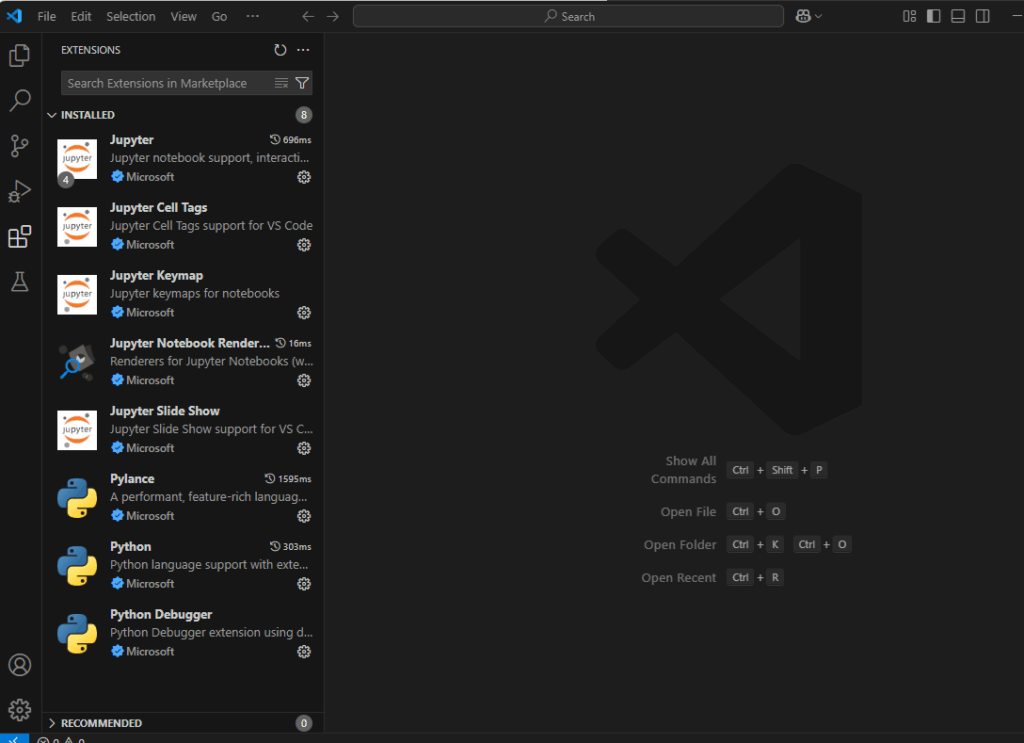Open the overflow menu after Go
Viewport: 1024px width, 743px height.
tap(253, 16)
